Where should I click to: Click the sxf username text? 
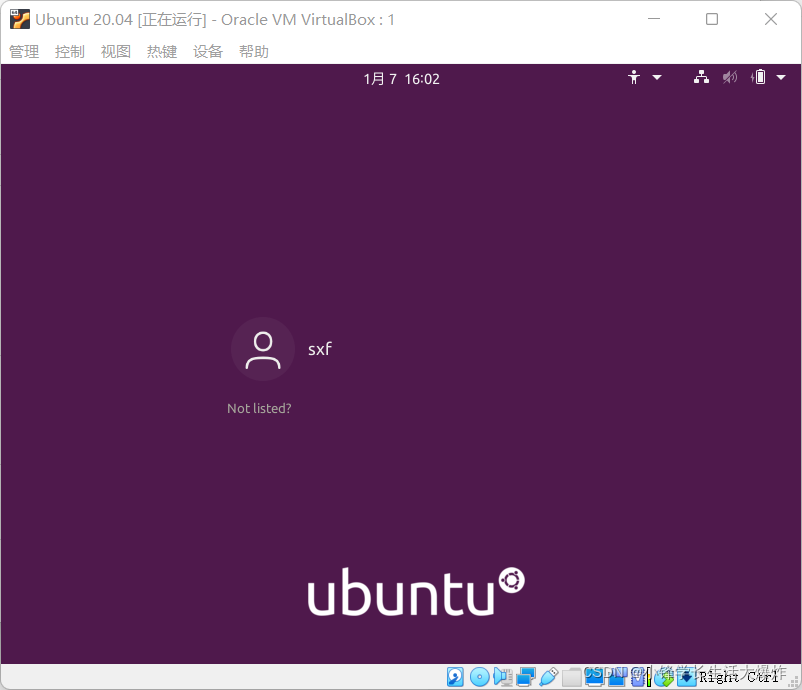click(x=320, y=349)
